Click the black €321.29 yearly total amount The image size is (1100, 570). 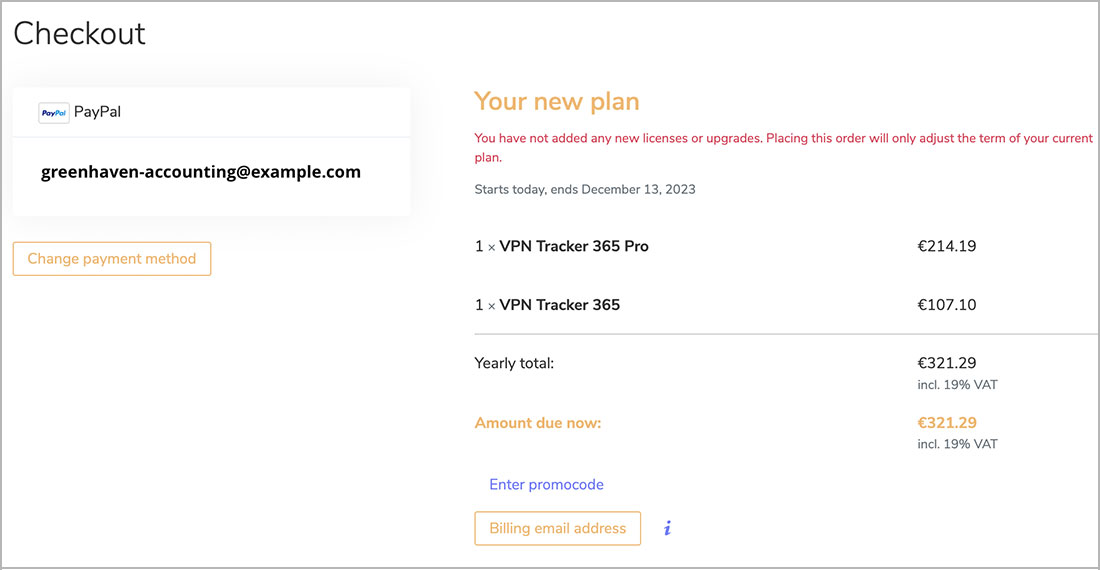tap(946, 363)
